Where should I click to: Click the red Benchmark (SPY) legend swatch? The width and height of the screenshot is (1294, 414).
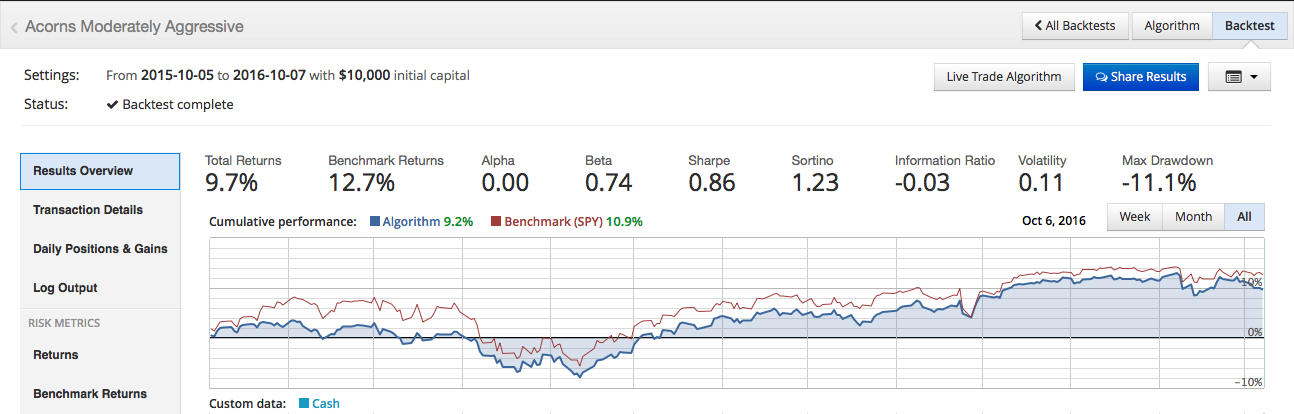click(x=496, y=222)
